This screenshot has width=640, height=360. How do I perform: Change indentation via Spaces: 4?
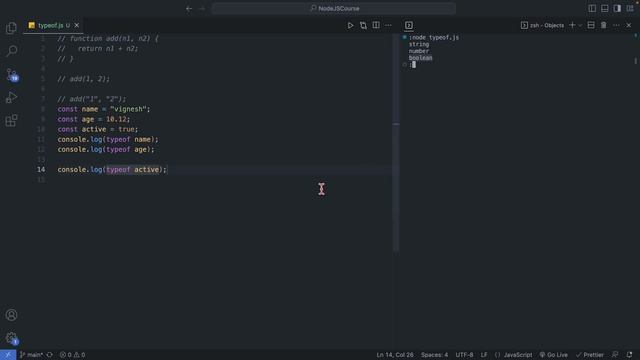coord(434,355)
